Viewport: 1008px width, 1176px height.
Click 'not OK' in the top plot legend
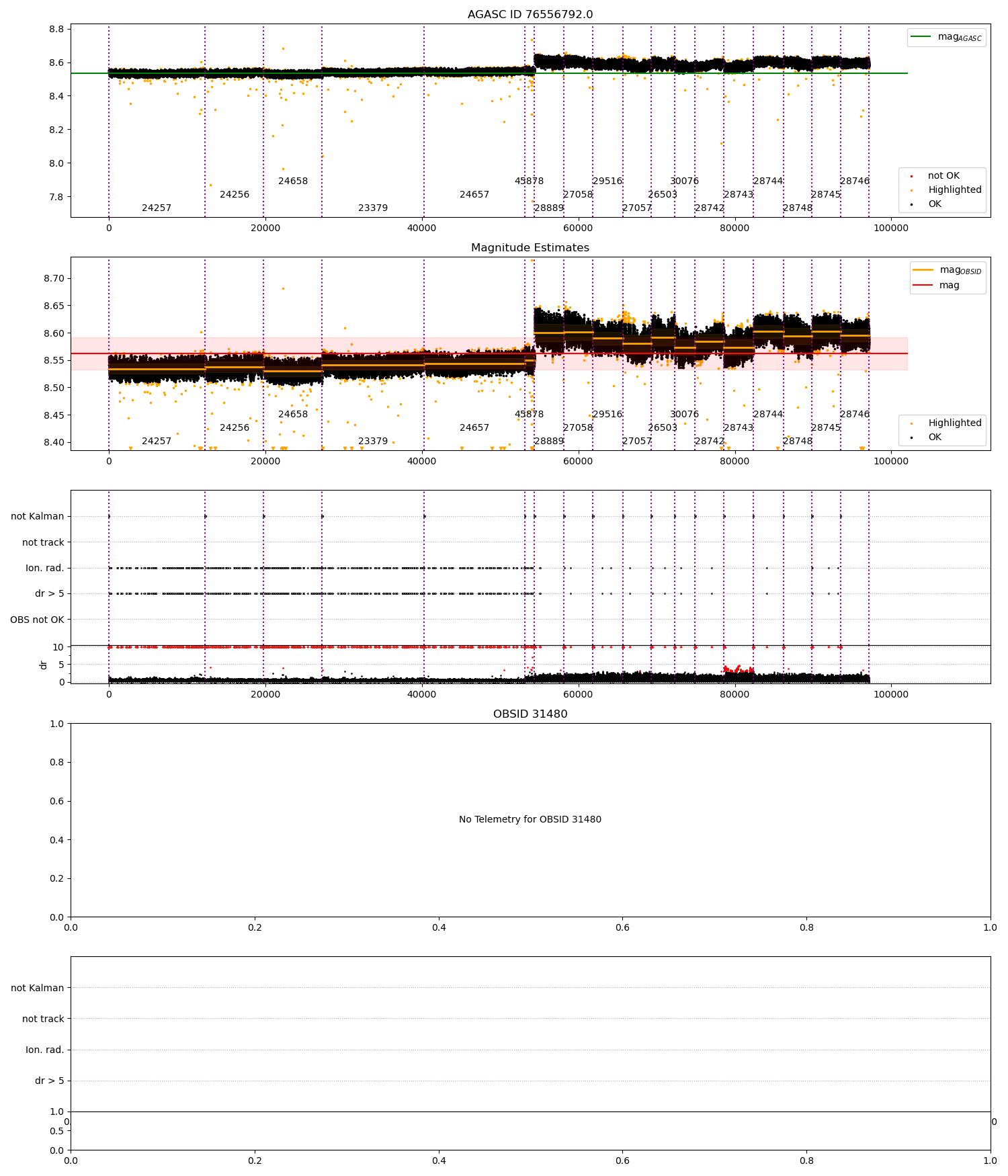[943, 176]
